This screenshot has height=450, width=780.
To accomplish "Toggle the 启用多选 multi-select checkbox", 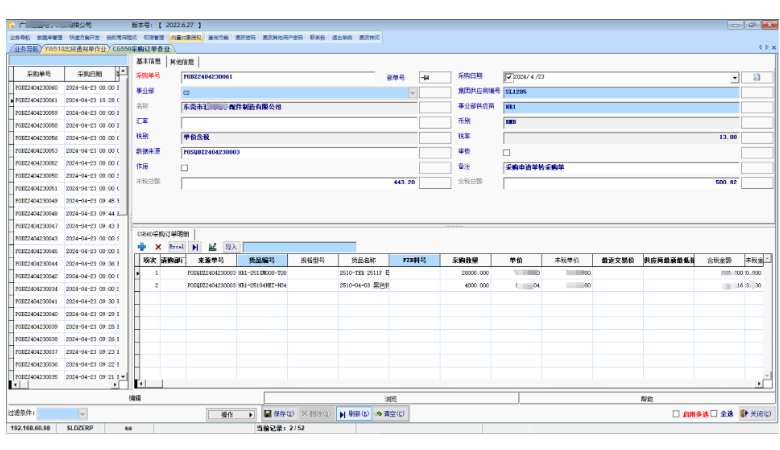I will [676, 414].
